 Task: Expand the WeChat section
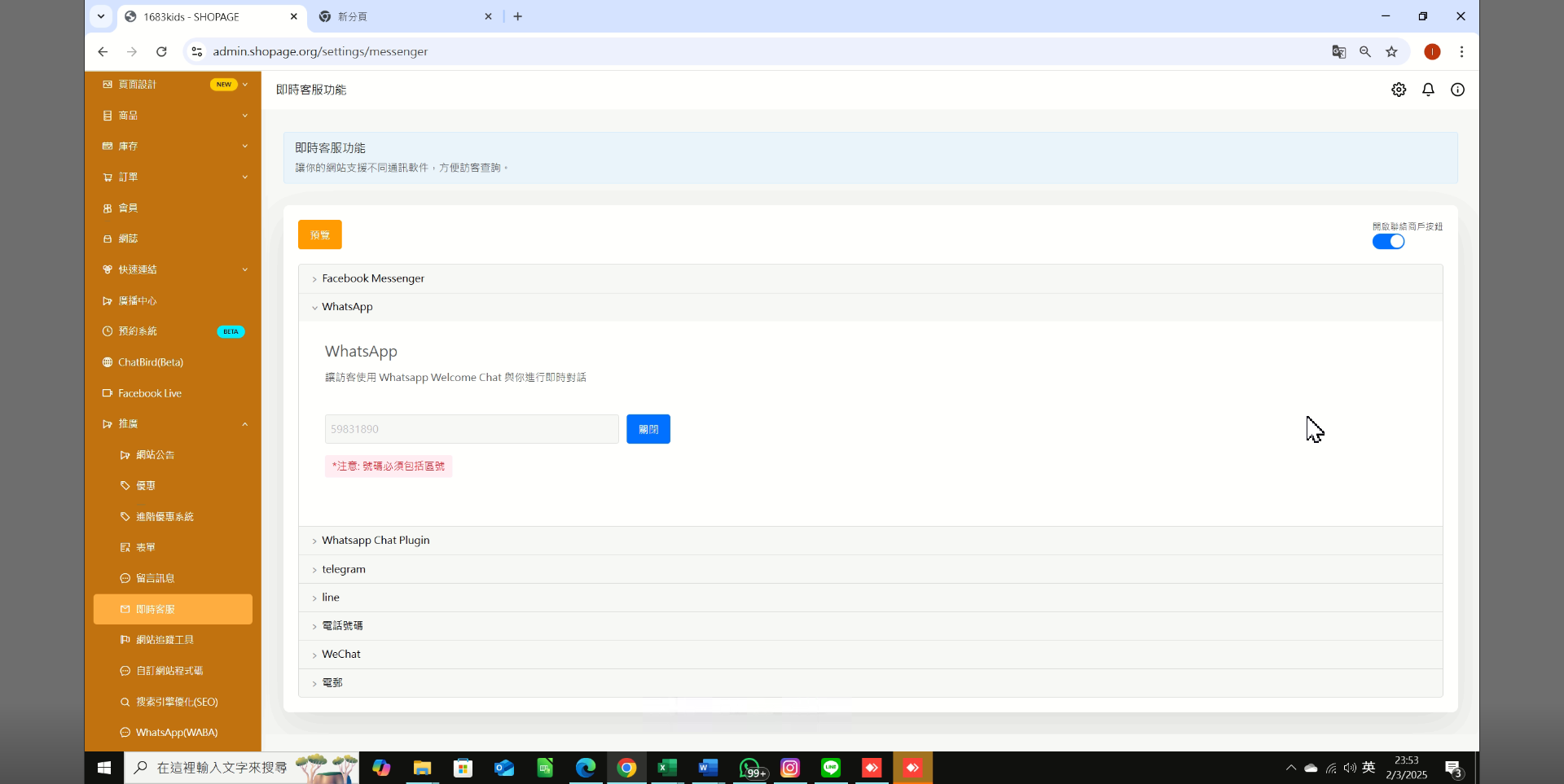pos(870,655)
